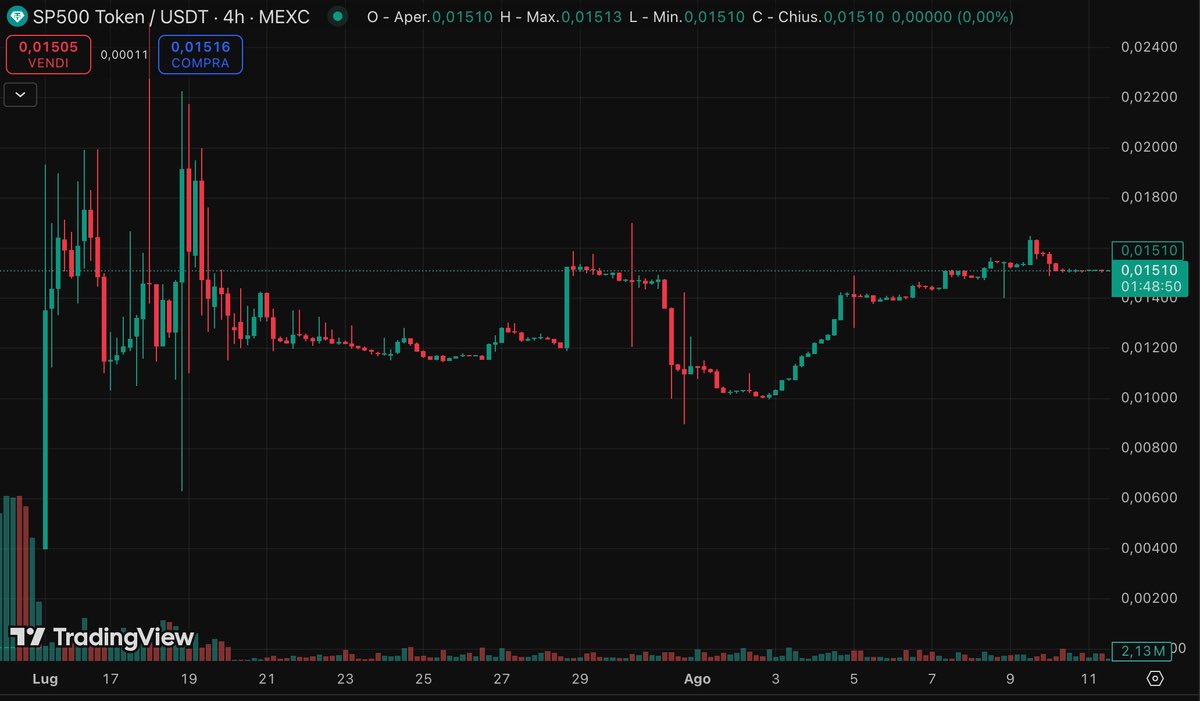
Task: Click the 19 date label on time axis
Action: coord(188,679)
